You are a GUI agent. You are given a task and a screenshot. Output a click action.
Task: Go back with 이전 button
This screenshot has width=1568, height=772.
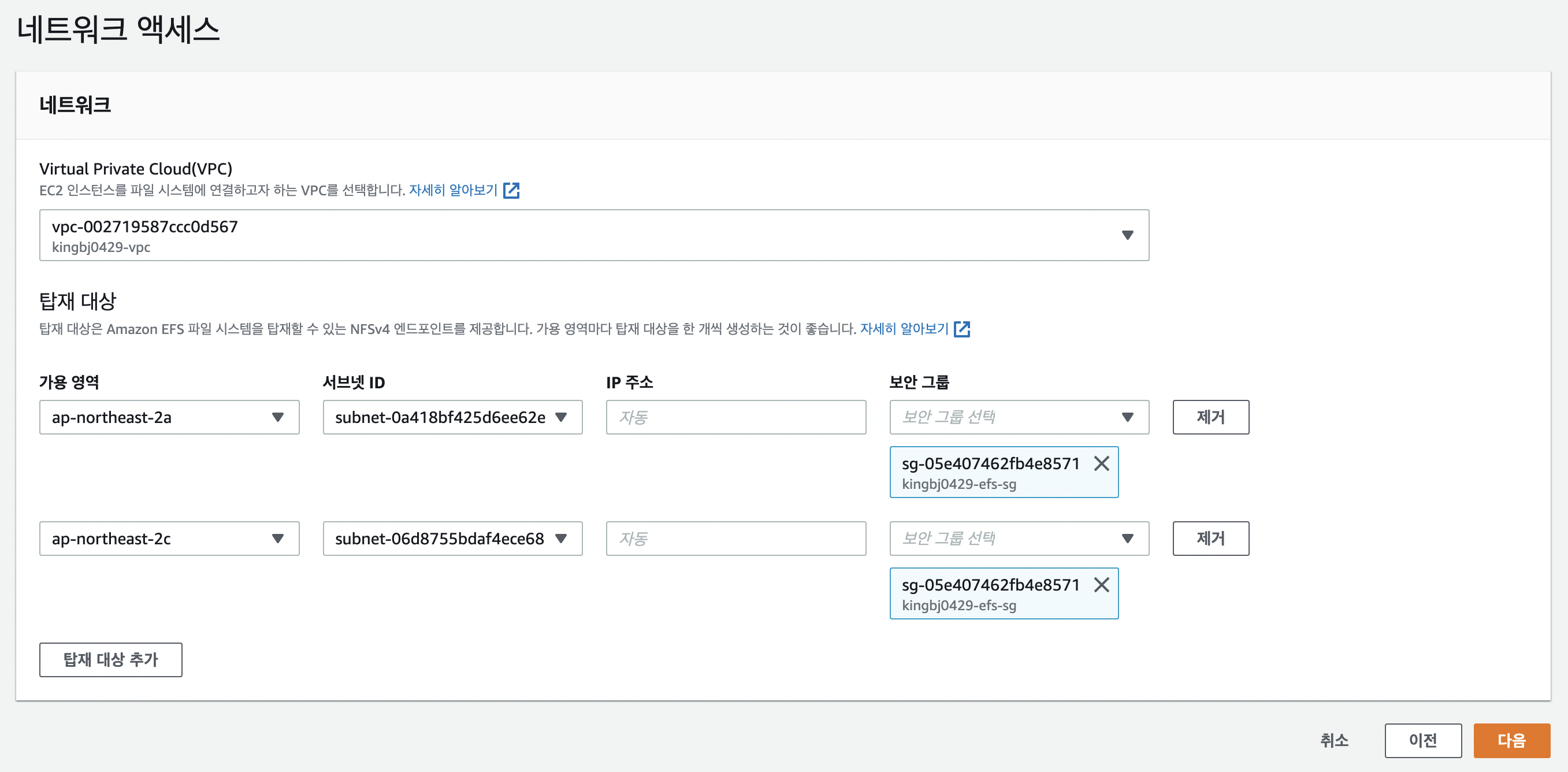coord(1422,741)
